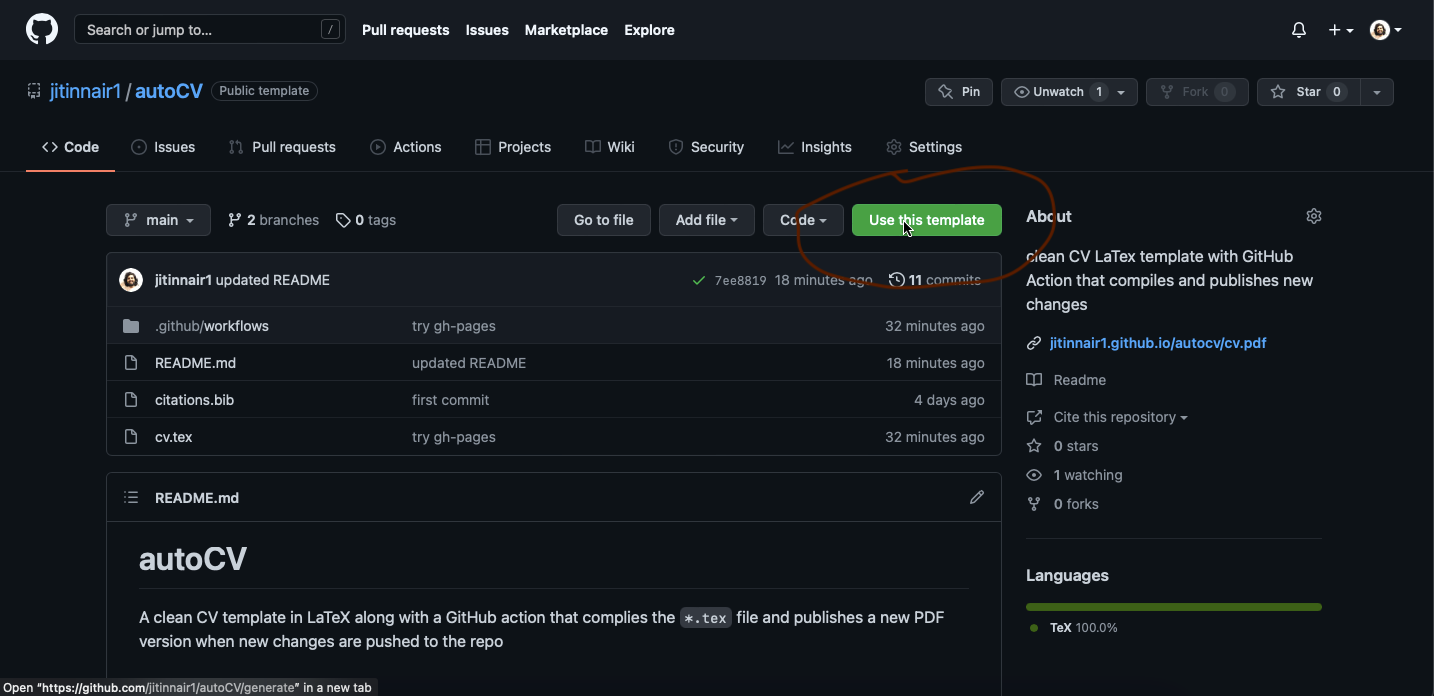Viewport: 1434px width, 696px height.
Task: Open Marketplace in top navigation
Action: (566, 30)
